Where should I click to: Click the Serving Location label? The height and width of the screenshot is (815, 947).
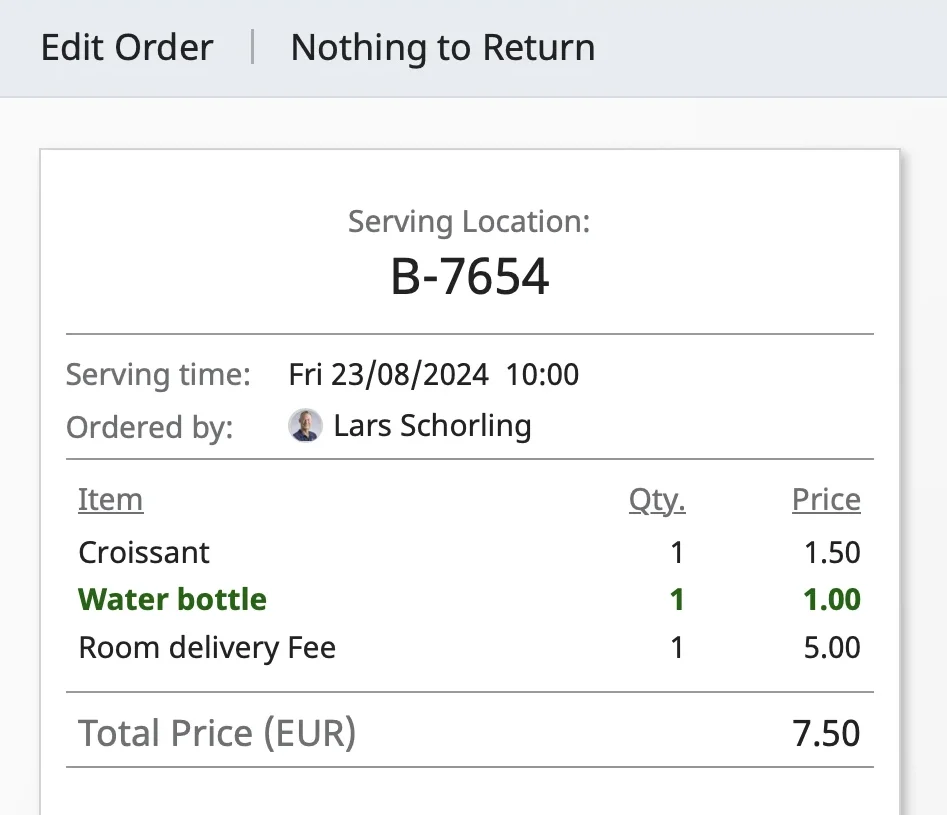pos(469,222)
